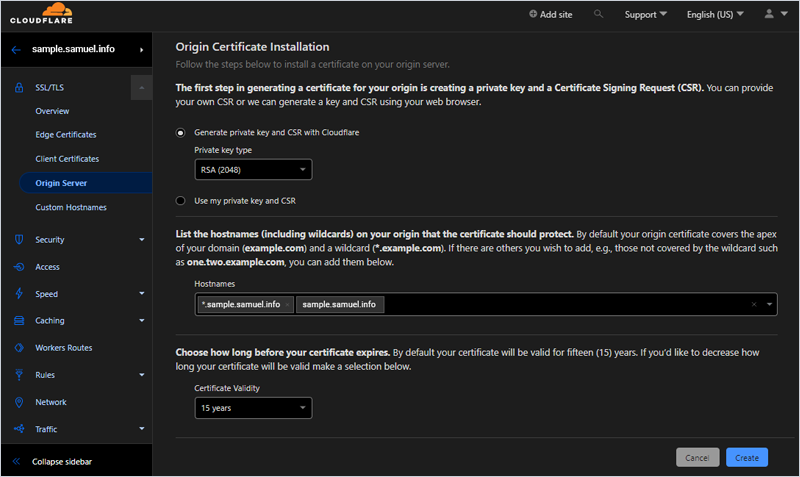Click the SSL/TLS lock icon
The image size is (800, 477).
tap(19, 88)
